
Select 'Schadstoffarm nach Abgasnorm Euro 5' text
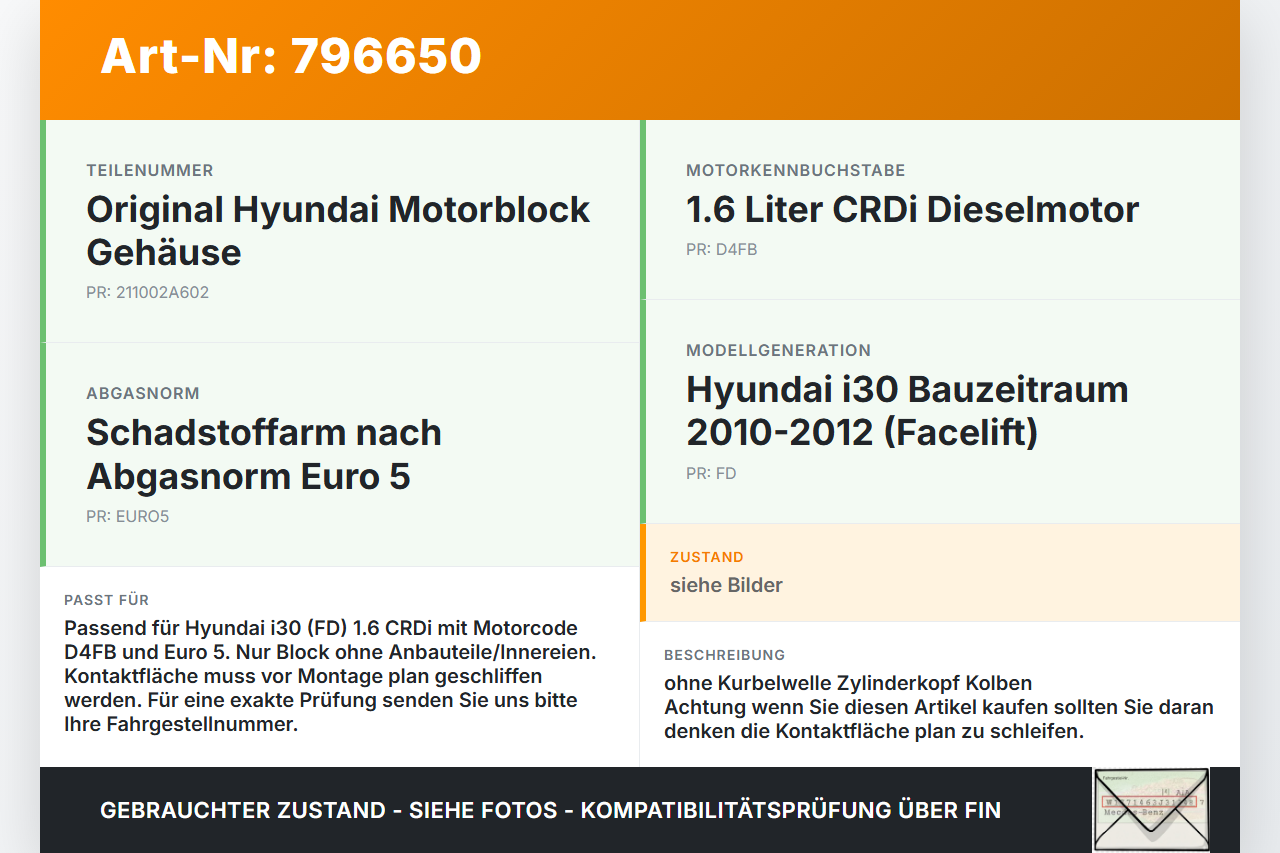[264, 454]
